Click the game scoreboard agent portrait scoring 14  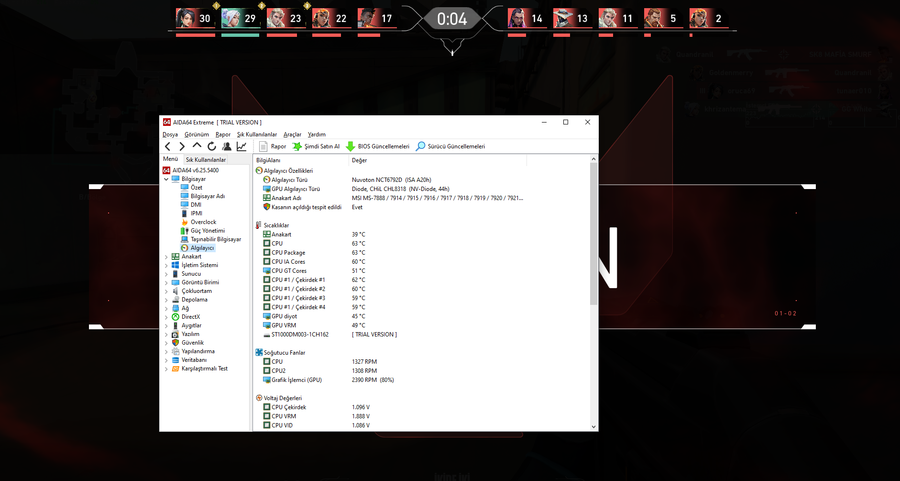[518, 18]
